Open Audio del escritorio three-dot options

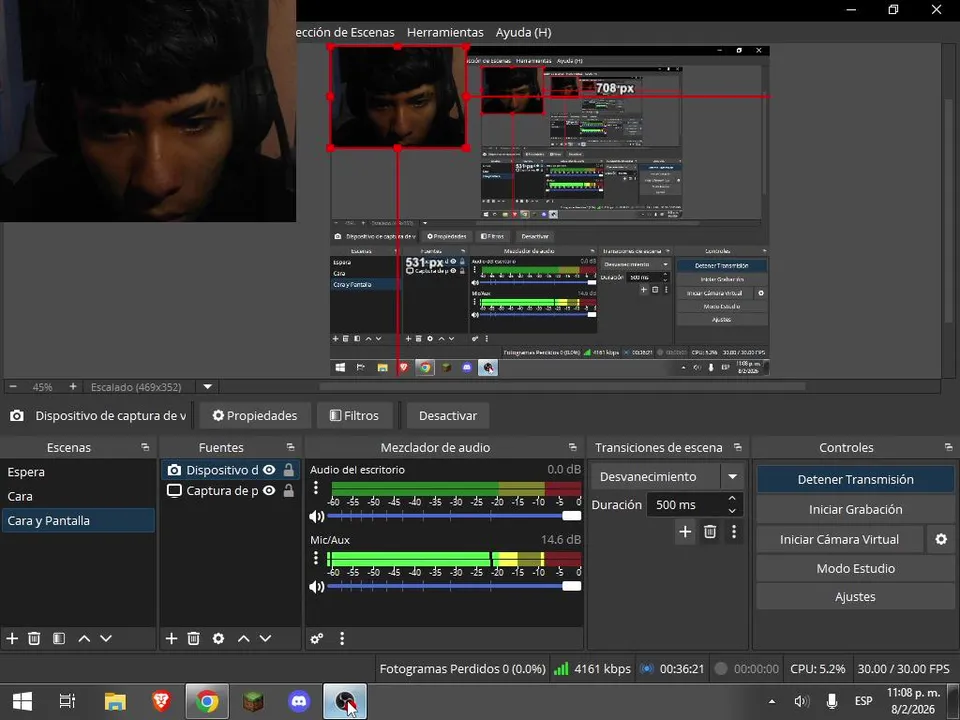point(316,487)
